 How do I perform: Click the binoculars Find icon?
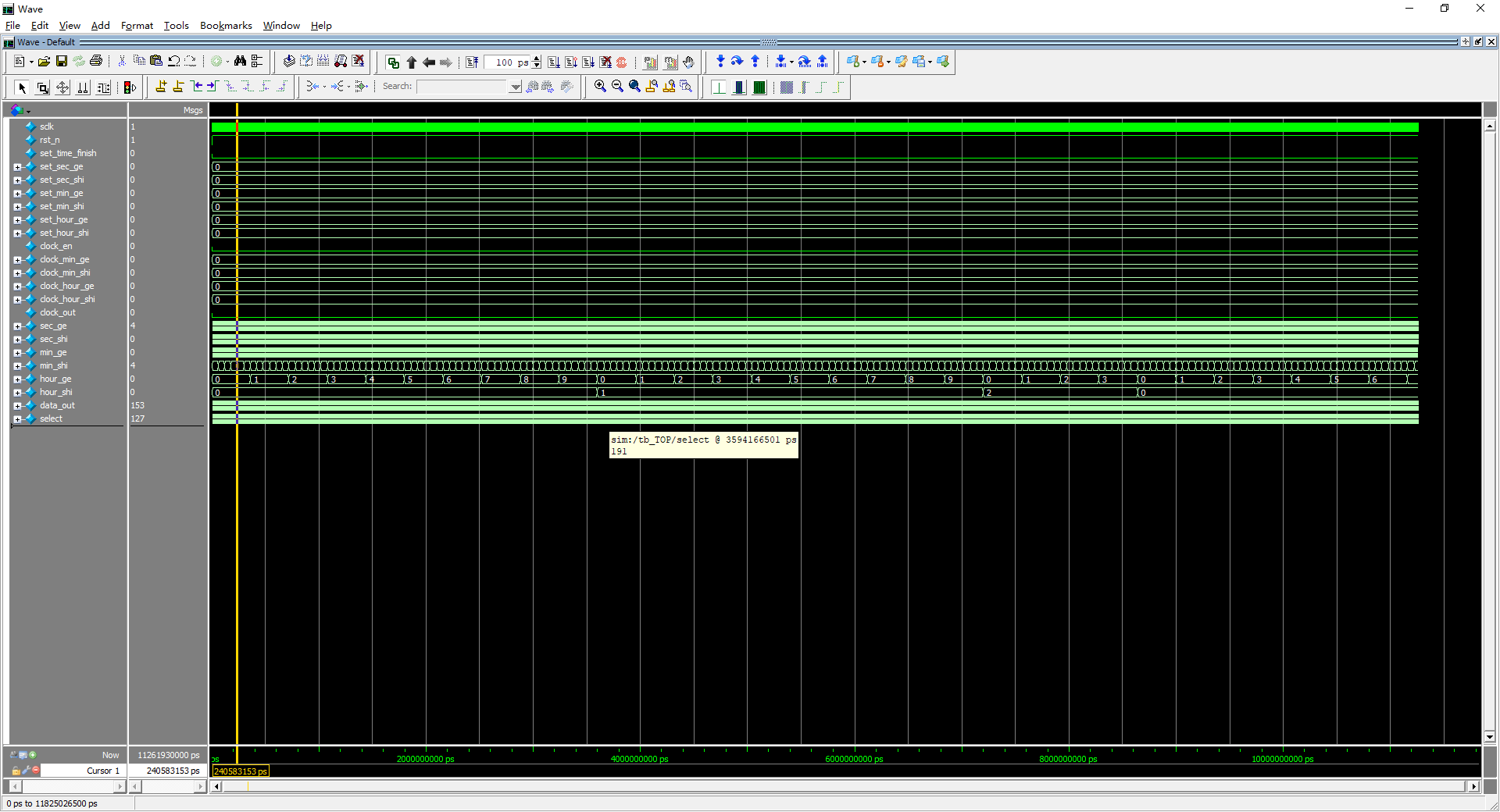240,61
